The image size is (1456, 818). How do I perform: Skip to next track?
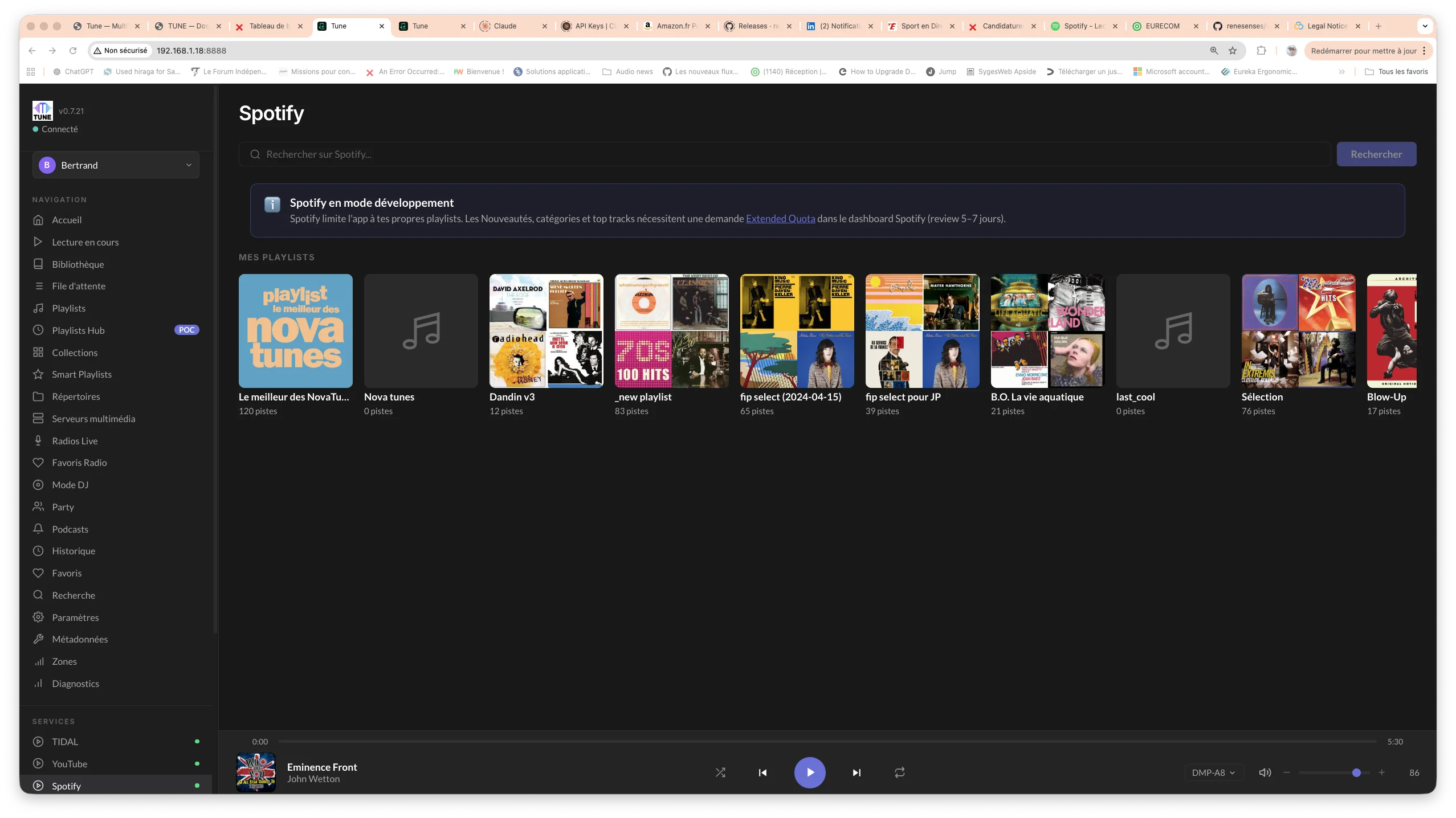(857, 772)
